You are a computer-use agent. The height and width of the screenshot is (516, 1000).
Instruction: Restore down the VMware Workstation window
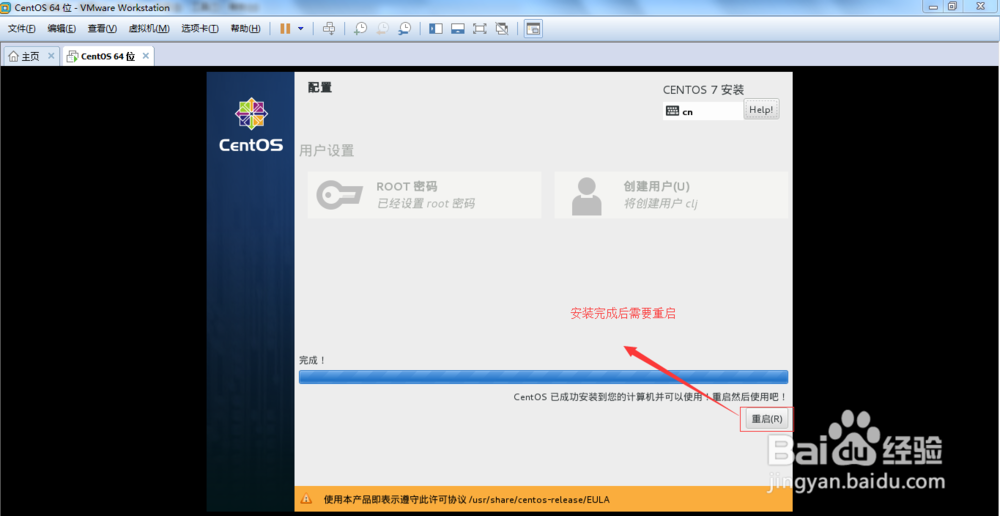[952, 6]
